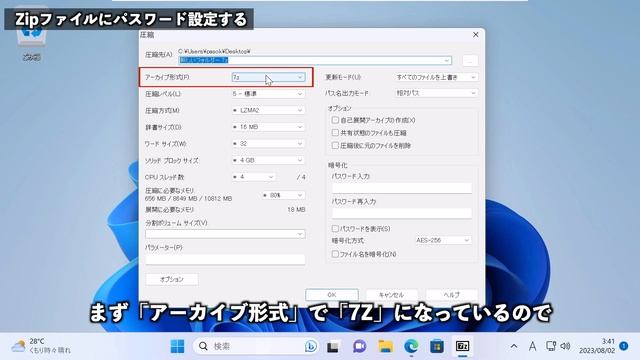Open solid block size 4 GB dropdown
Viewport: 640px width, 360px height.
click(x=268, y=160)
